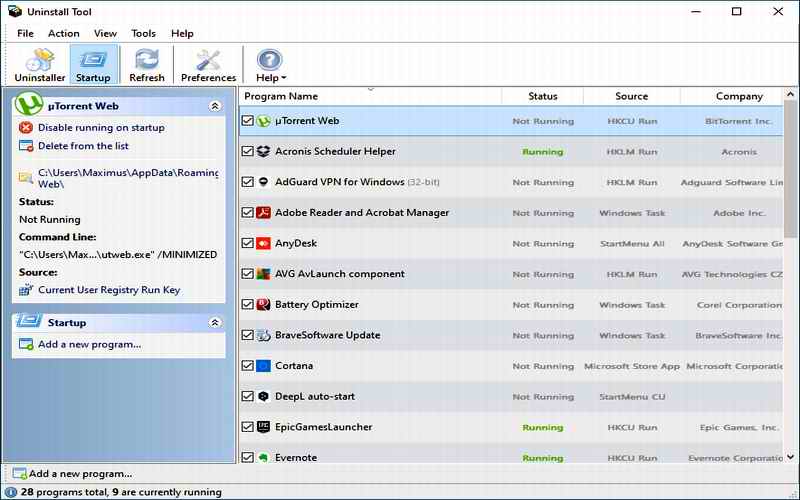The height and width of the screenshot is (500, 800).
Task: Toggle the Cortana startup checkbox
Action: pyautogui.click(x=248, y=366)
